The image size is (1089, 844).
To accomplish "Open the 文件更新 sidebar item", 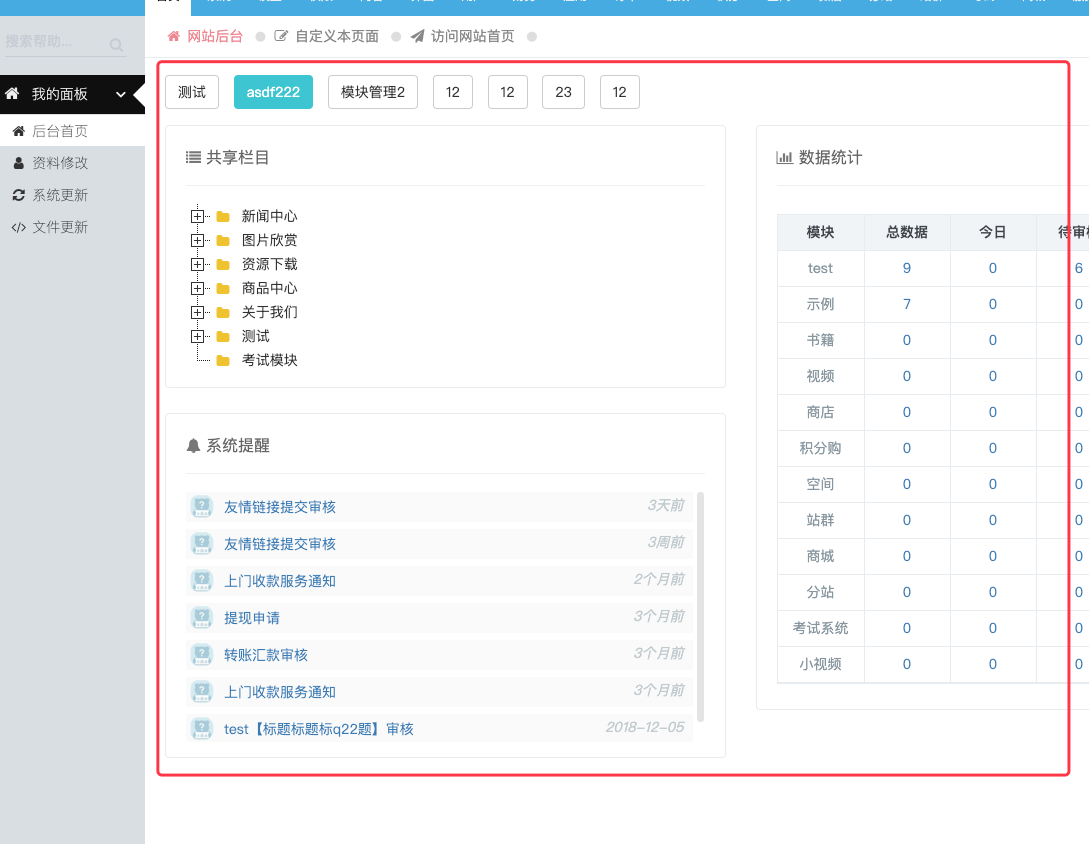I will point(72,227).
